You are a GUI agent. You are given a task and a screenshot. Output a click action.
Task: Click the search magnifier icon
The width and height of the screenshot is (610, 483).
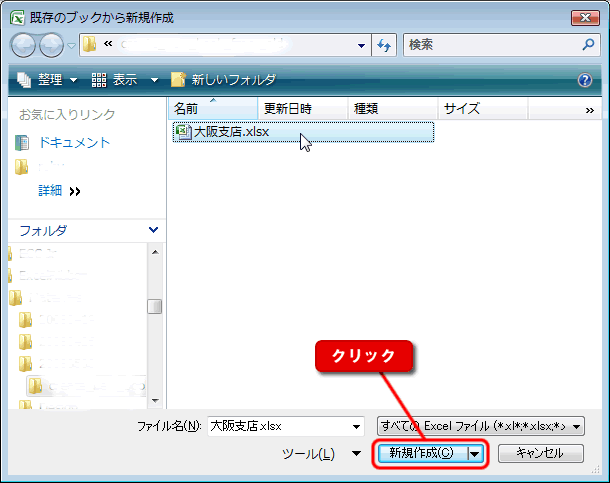588,45
